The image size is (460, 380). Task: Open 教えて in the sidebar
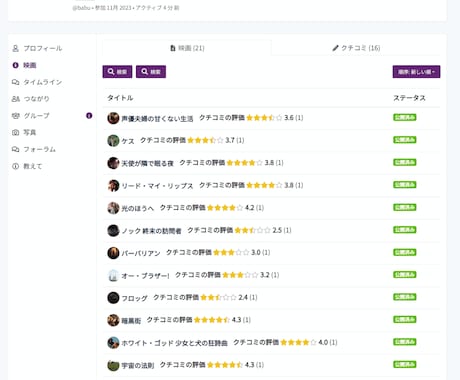(33, 166)
